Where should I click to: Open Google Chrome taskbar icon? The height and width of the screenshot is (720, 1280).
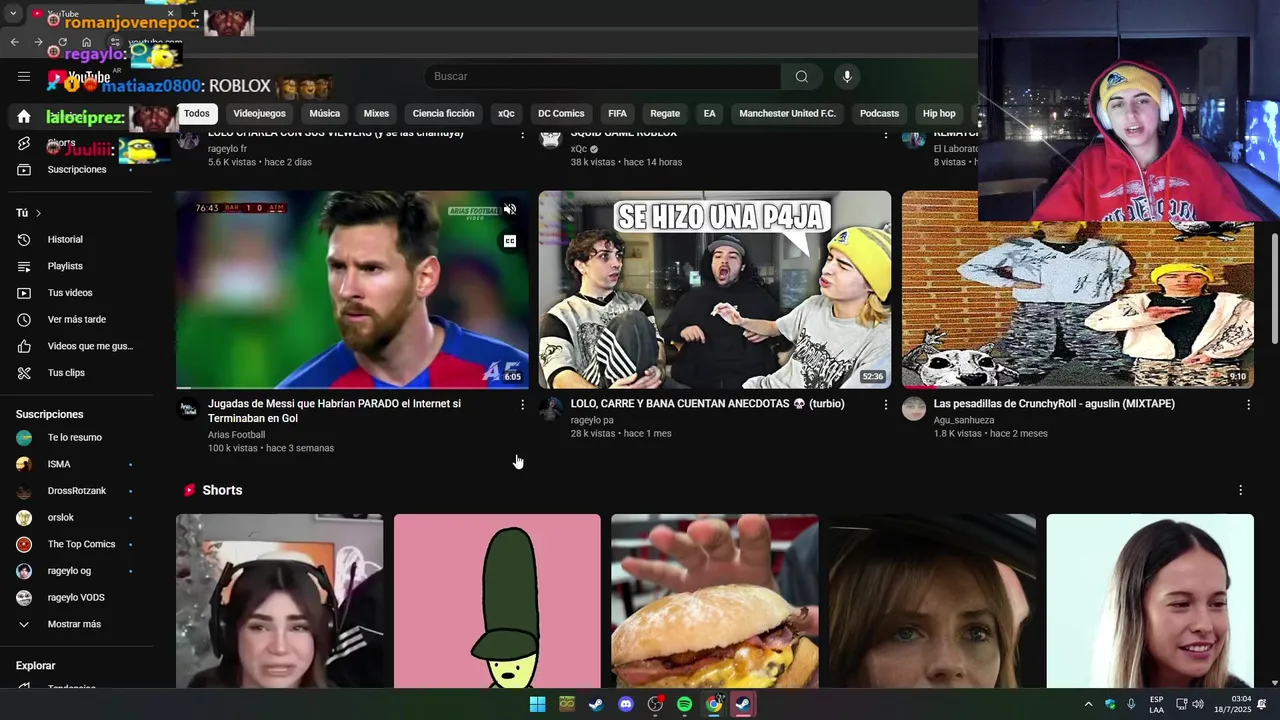pyautogui.click(x=714, y=704)
